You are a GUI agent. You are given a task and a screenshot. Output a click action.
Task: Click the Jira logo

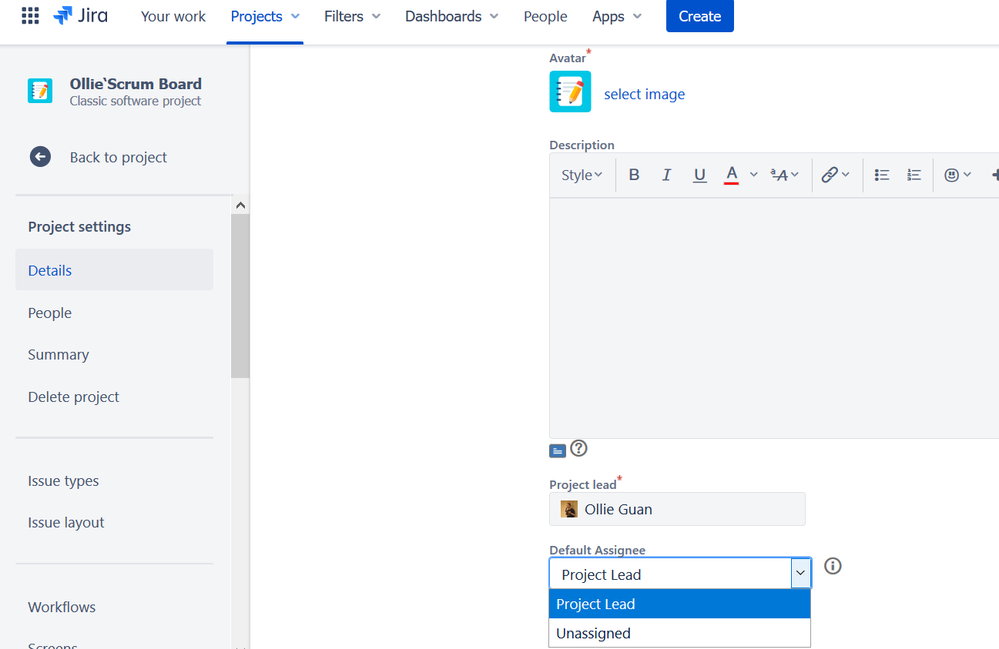pyautogui.click(x=80, y=16)
